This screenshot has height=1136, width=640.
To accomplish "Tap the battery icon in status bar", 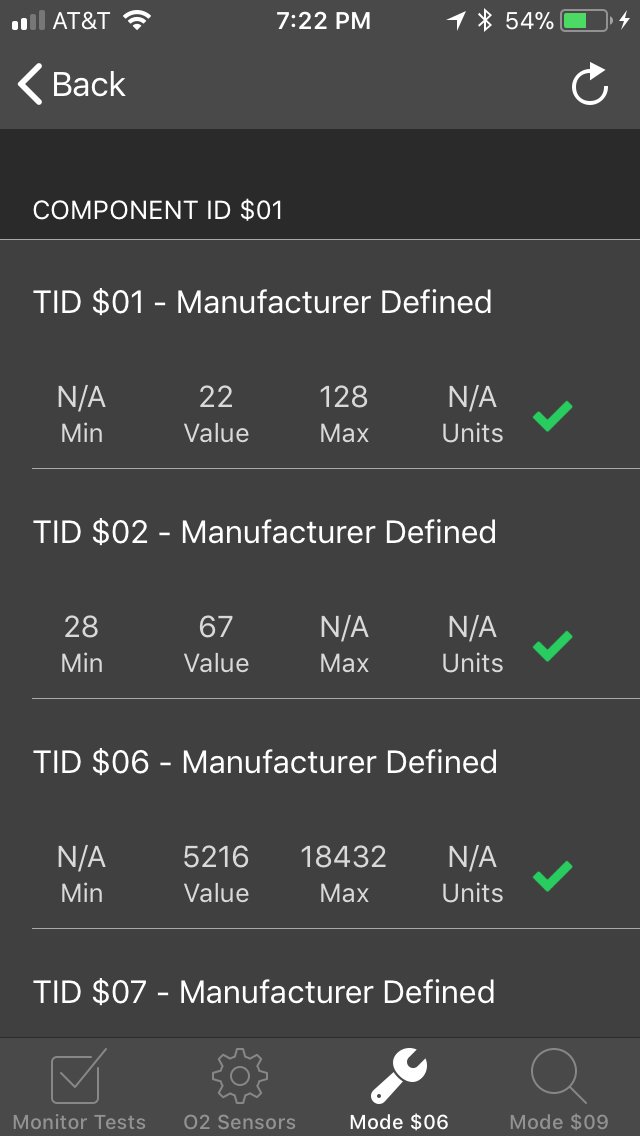I will coord(586,21).
